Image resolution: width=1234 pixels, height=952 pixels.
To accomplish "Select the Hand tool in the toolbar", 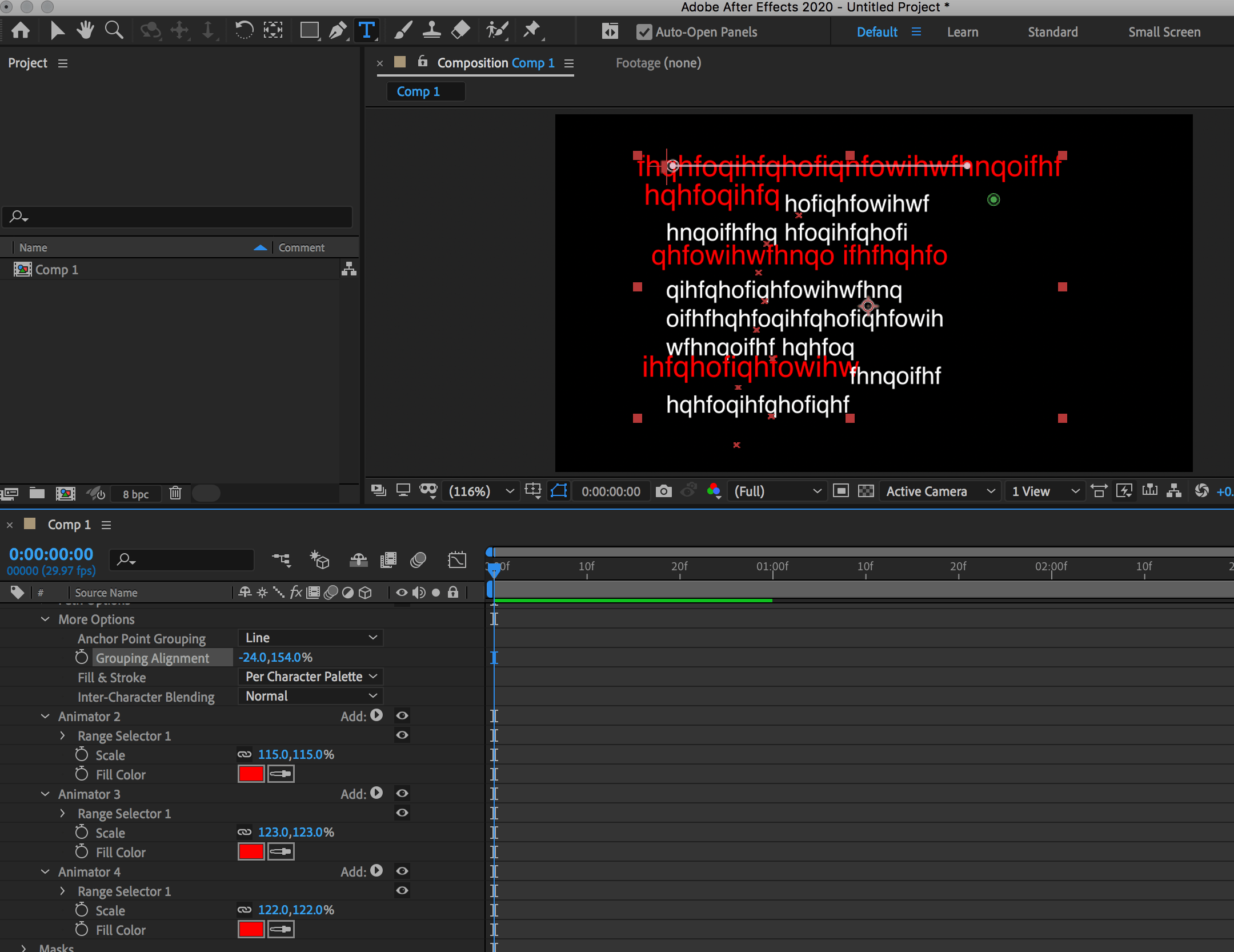I will [x=85, y=30].
